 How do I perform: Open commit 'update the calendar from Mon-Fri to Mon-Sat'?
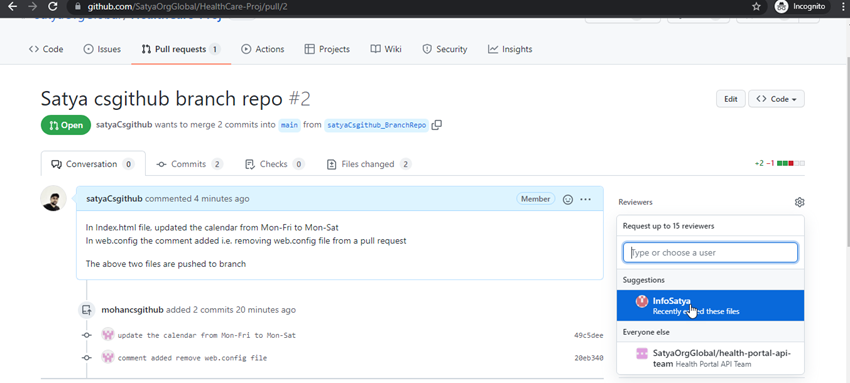click(207, 335)
